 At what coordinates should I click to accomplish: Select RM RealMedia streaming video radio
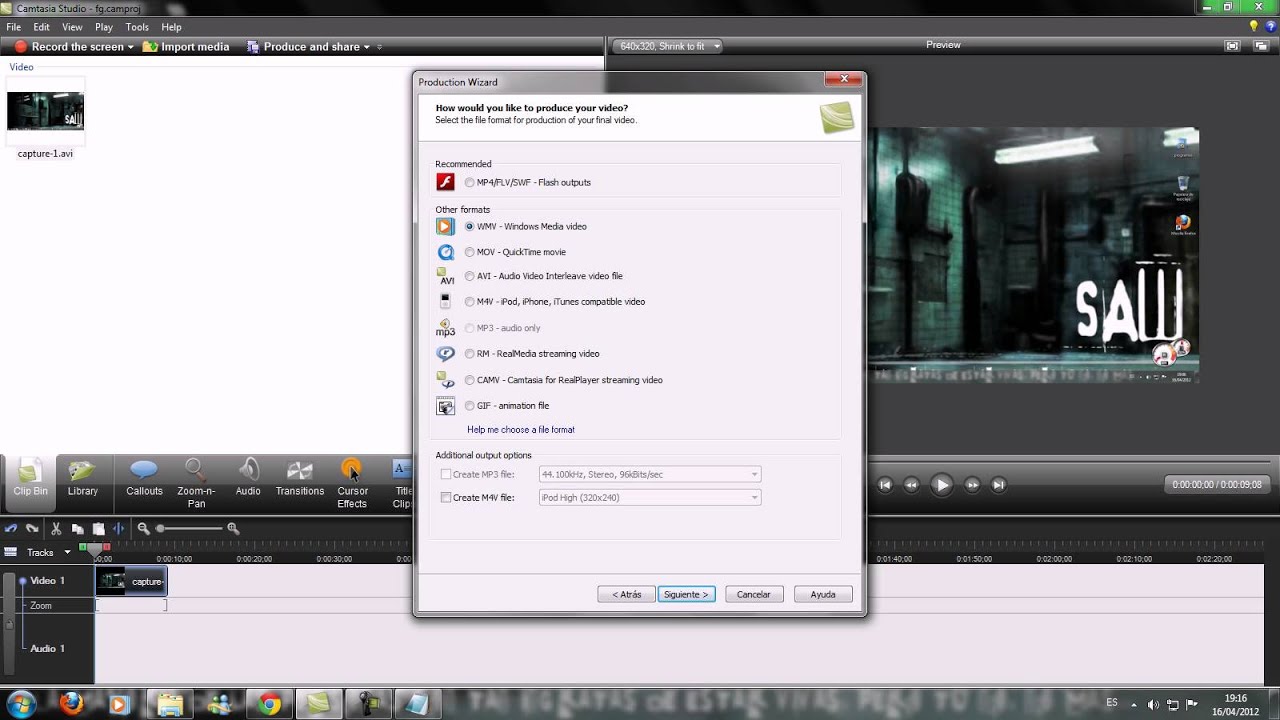coord(470,354)
